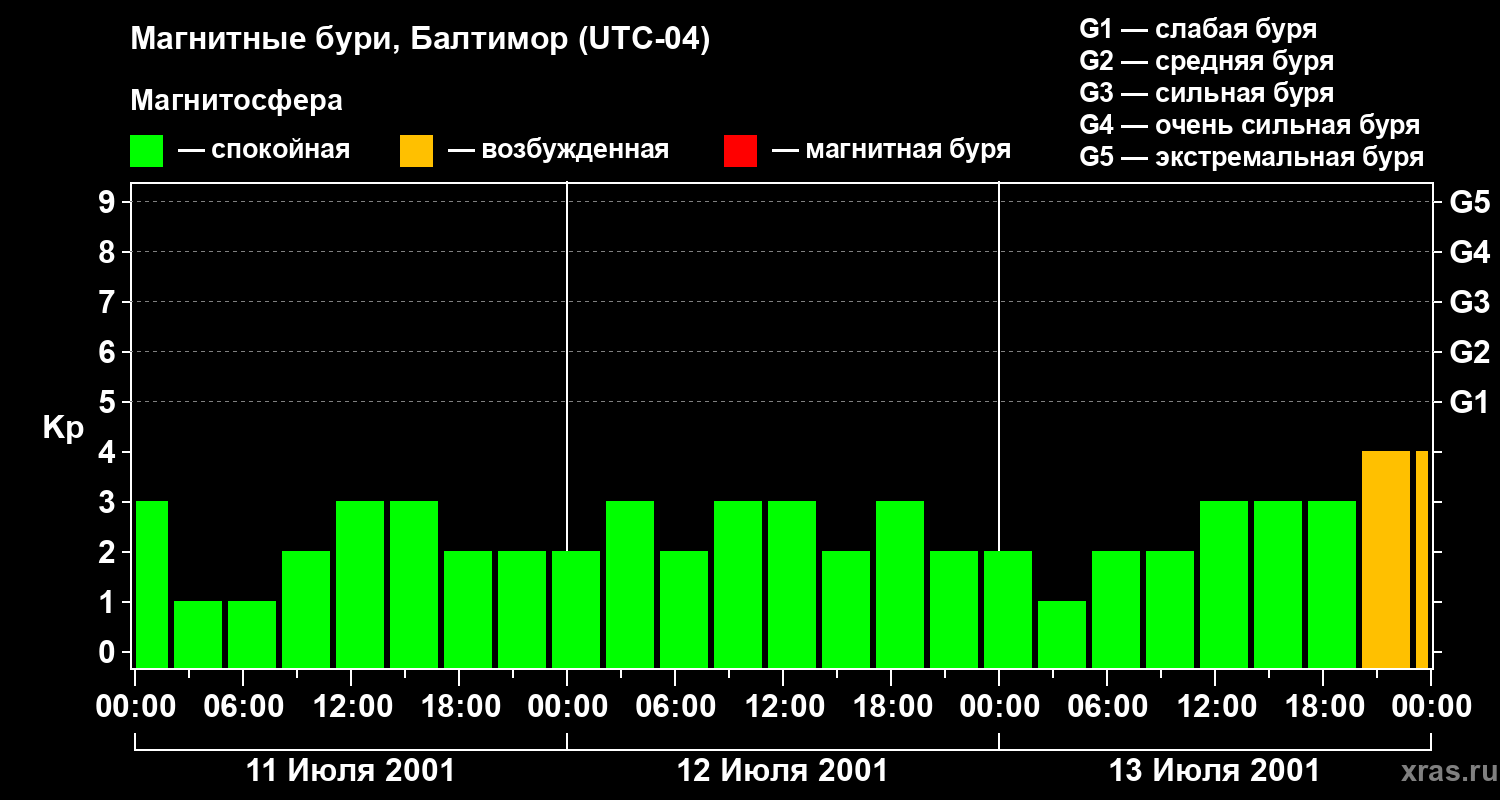Click the wide orange Kp 4 bar on 13 July

[x=1386, y=559]
